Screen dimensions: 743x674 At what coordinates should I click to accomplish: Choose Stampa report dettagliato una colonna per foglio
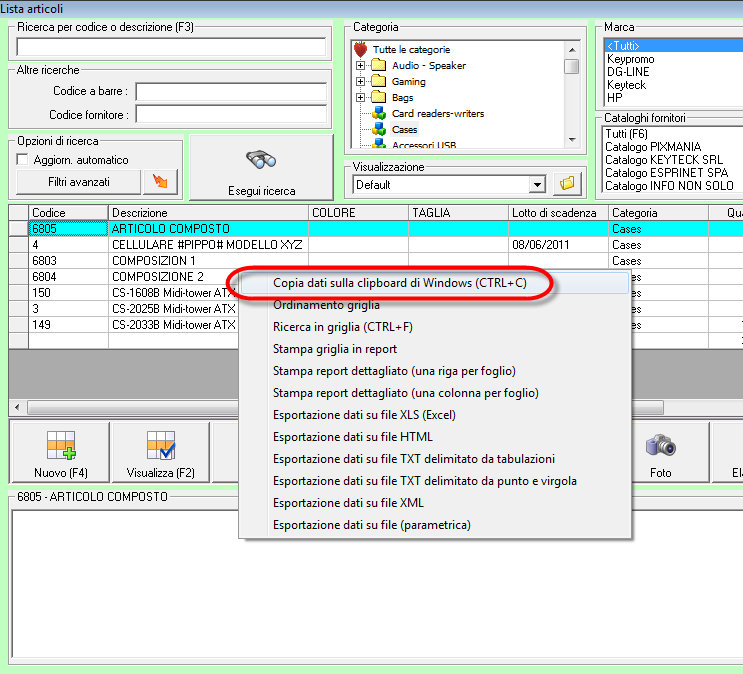[435, 393]
